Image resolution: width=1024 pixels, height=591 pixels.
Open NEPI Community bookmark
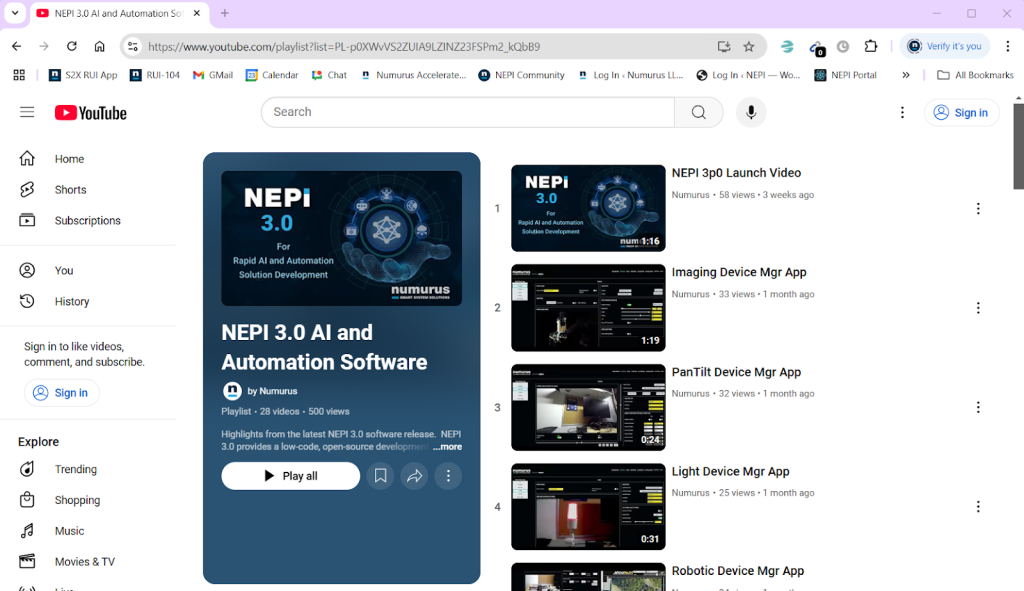click(521, 75)
